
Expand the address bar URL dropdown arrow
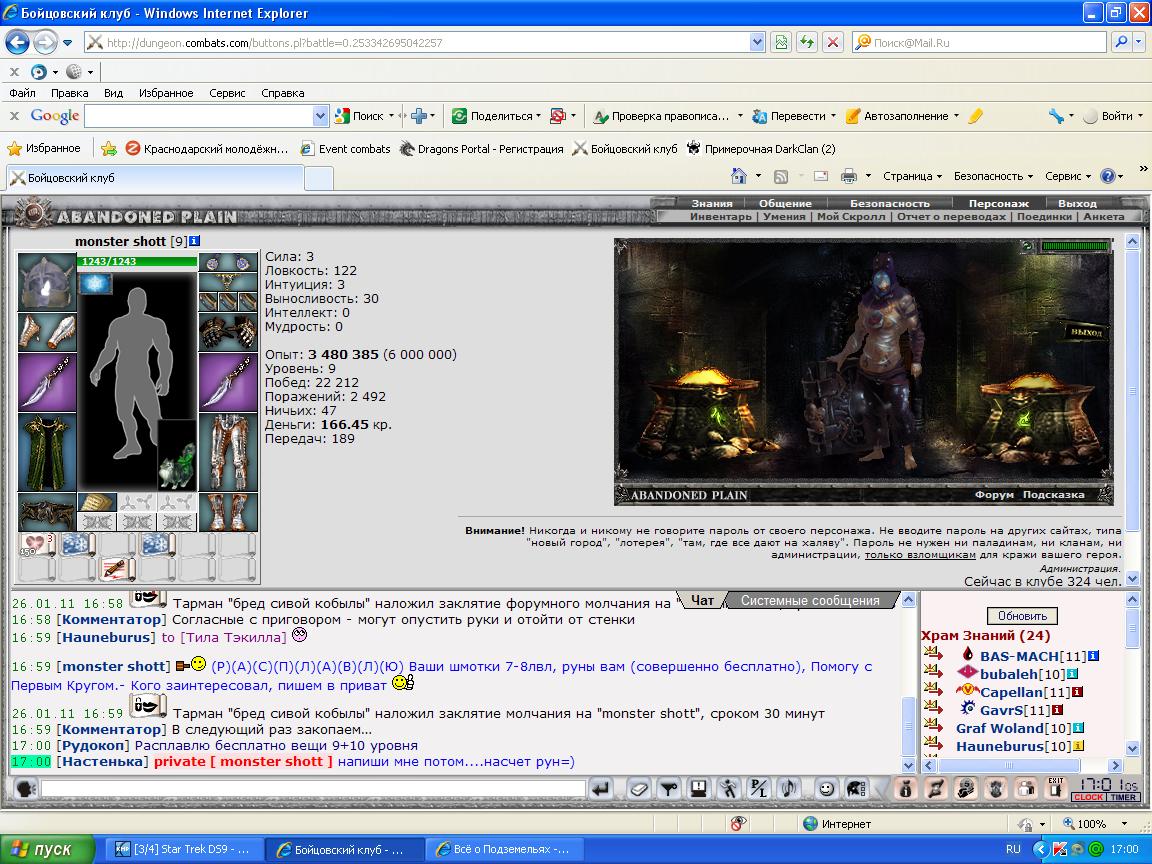(x=757, y=43)
